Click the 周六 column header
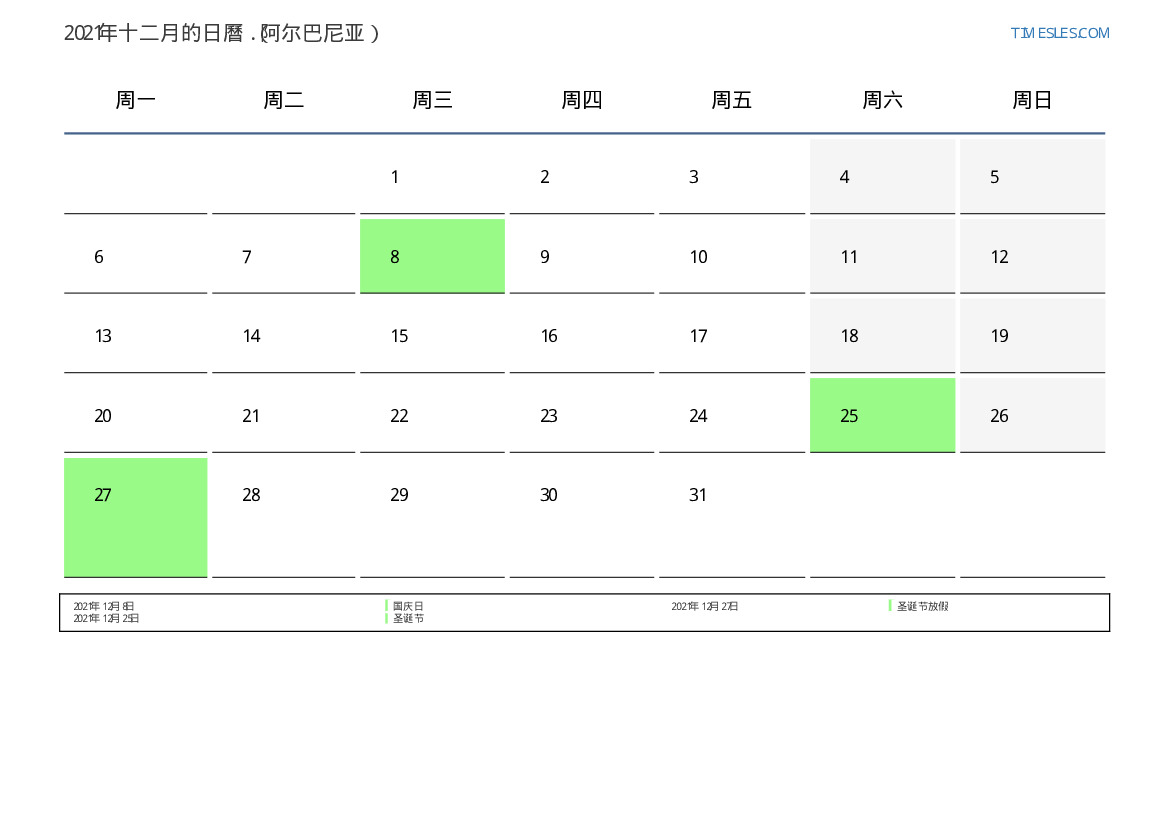The height and width of the screenshot is (827, 1169). (x=882, y=100)
